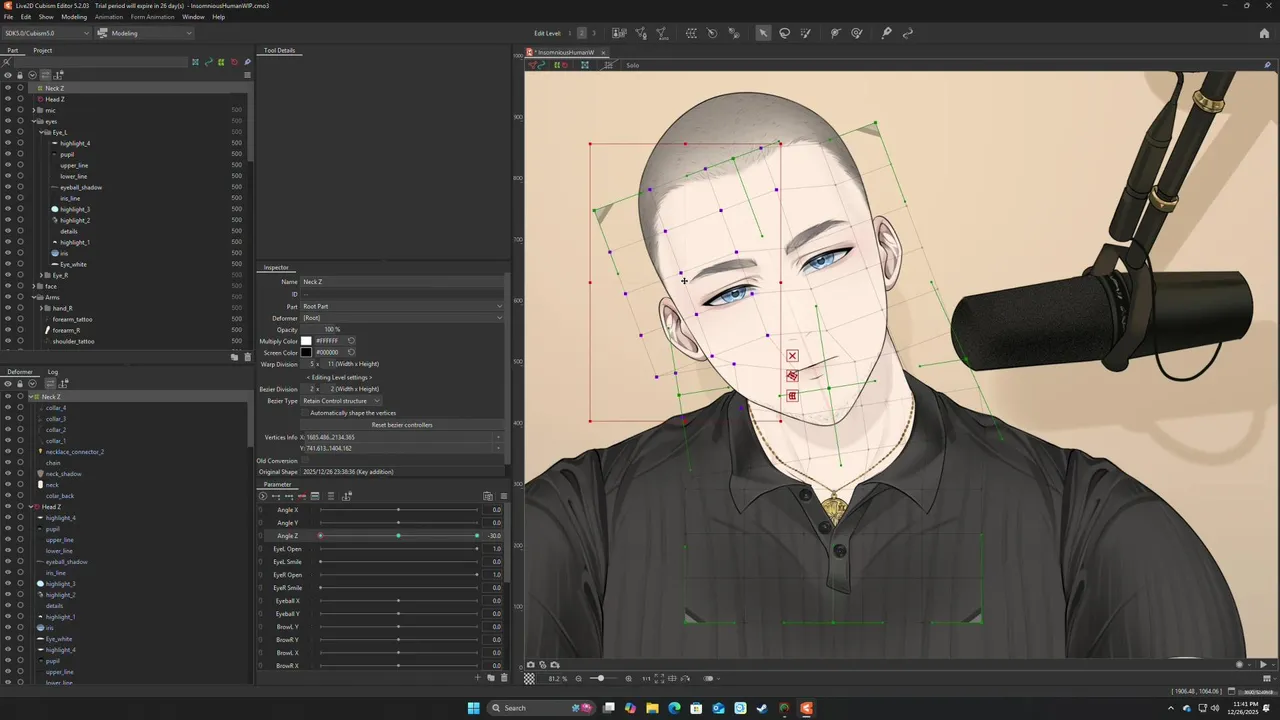Click the 1:1 actual size zoom button
Image resolution: width=1280 pixels, height=720 pixels.
pyautogui.click(x=646, y=678)
